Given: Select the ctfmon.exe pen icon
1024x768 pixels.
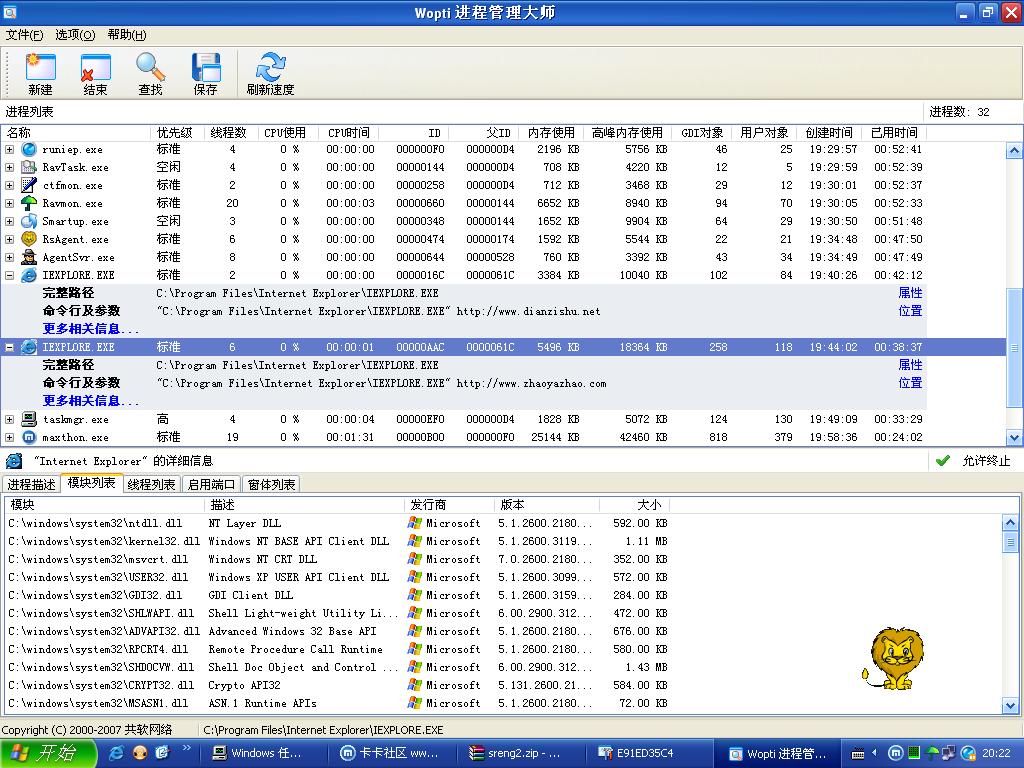Looking at the screenshot, I should [29, 185].
